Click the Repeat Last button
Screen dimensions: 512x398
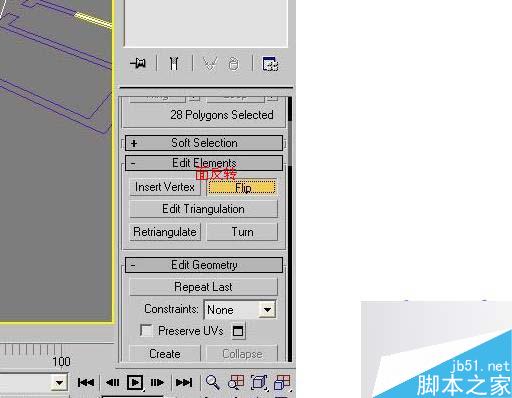tap(203, 287)
